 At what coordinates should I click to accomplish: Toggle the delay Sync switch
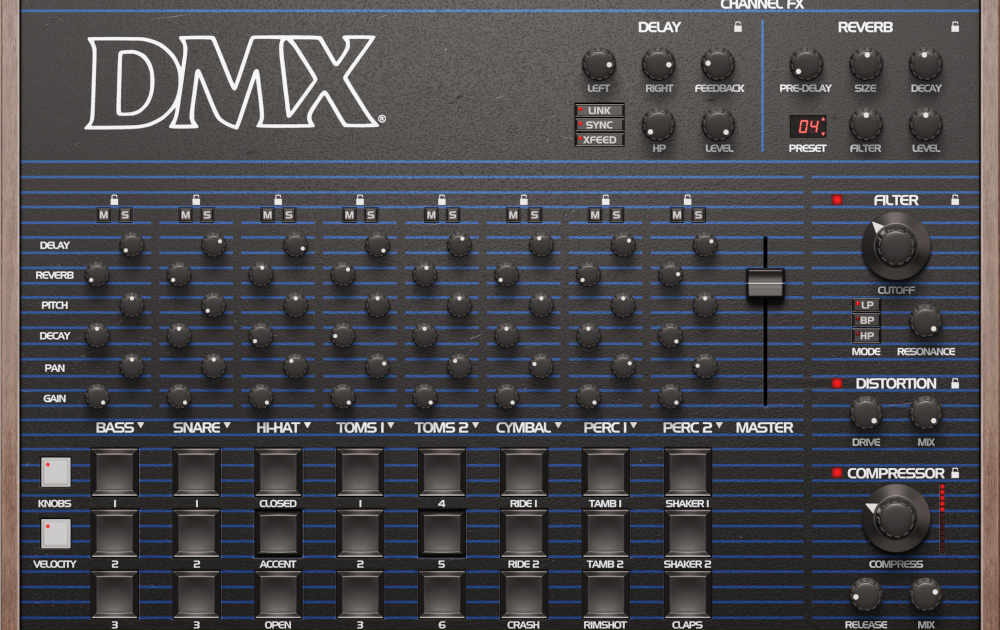599,125
